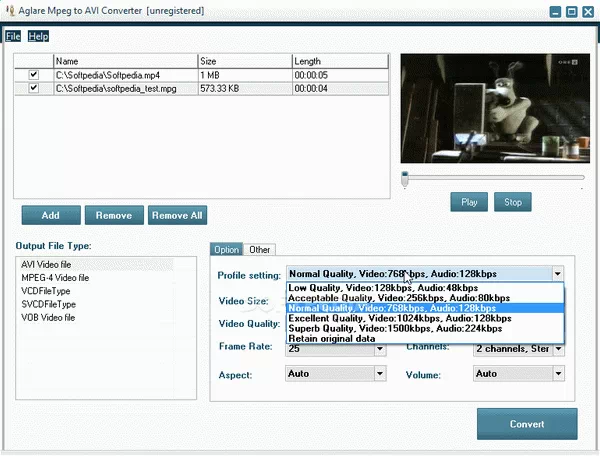Stop the video preview
Image resolution: width=600 pixels, height=456 pixels.
[513, 202]
